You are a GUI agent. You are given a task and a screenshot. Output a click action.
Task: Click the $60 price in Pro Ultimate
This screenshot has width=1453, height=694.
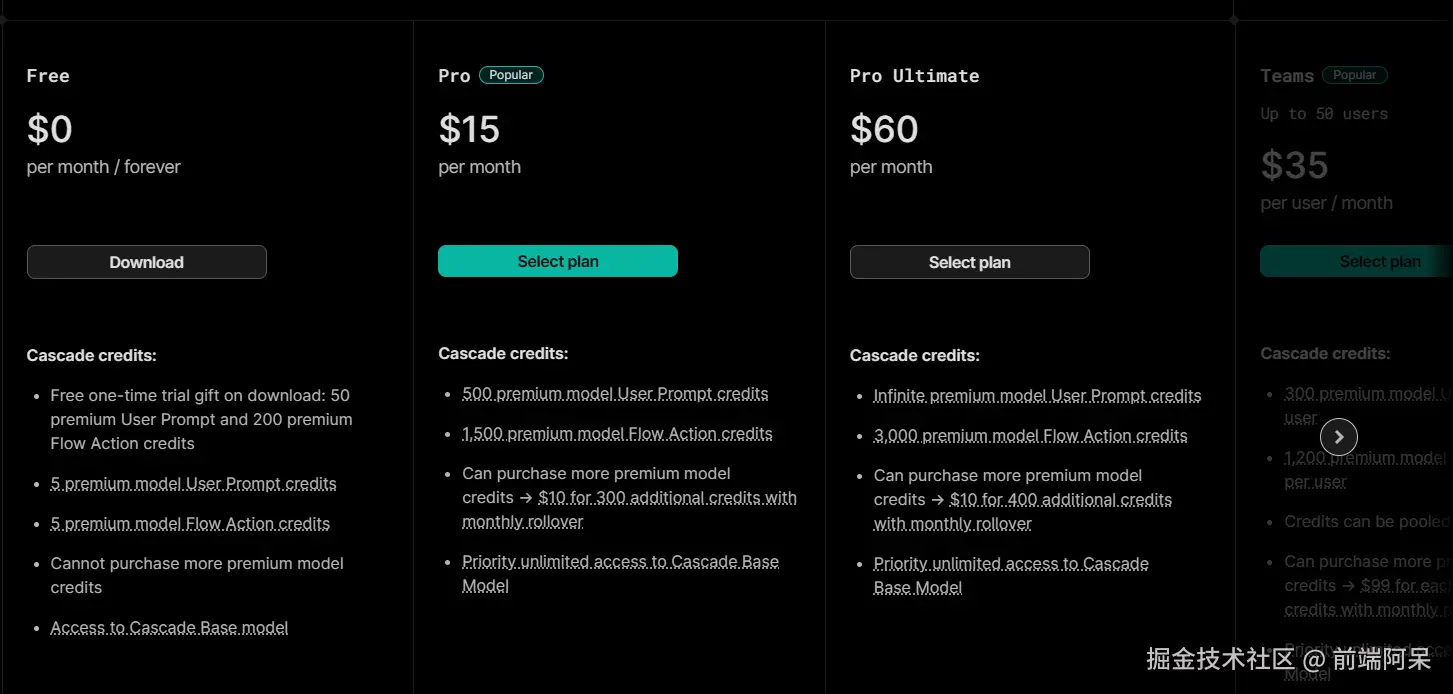tap(884, 129)
